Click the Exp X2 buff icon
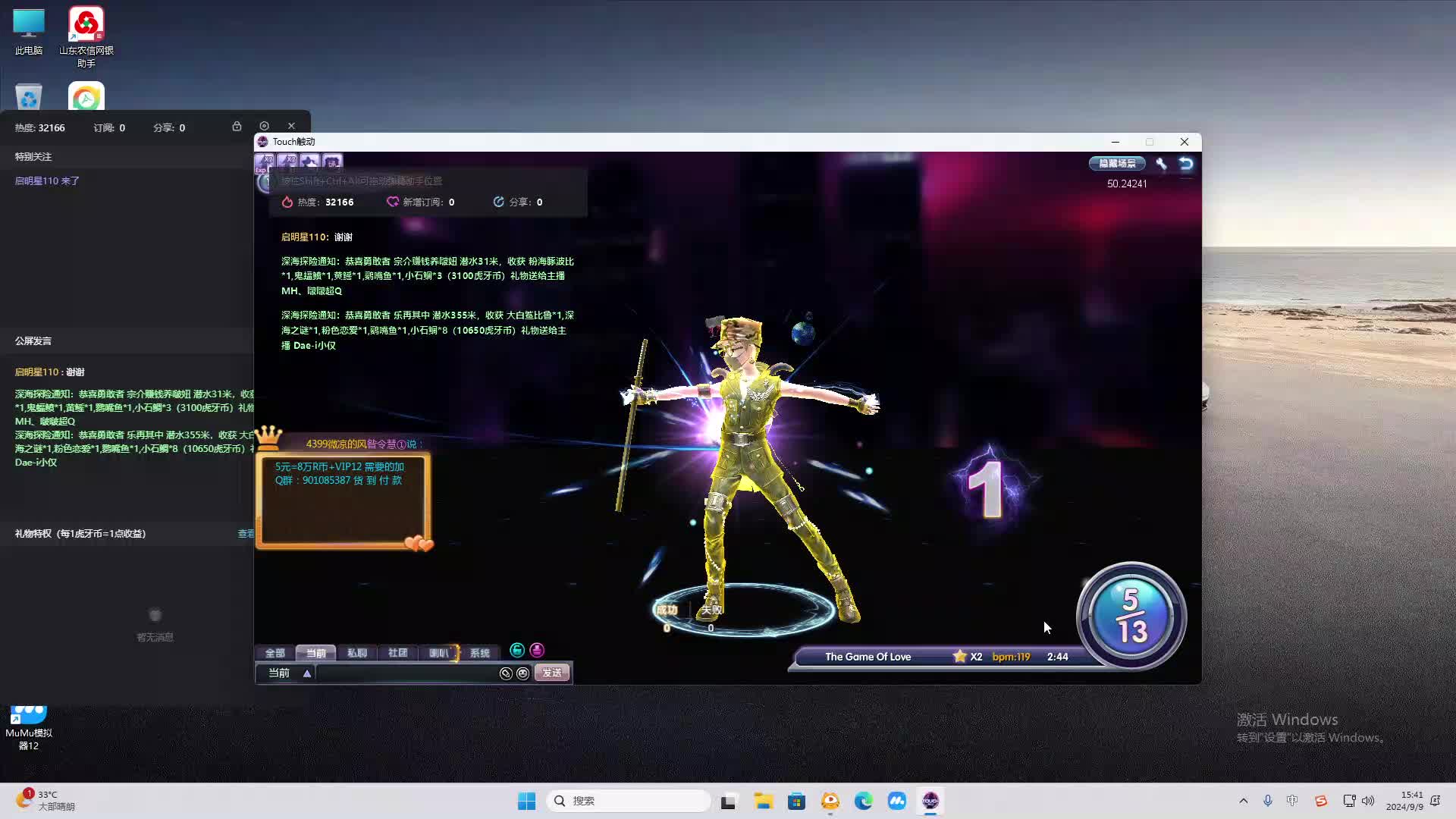1456x819 pixels. pos(265,162)
